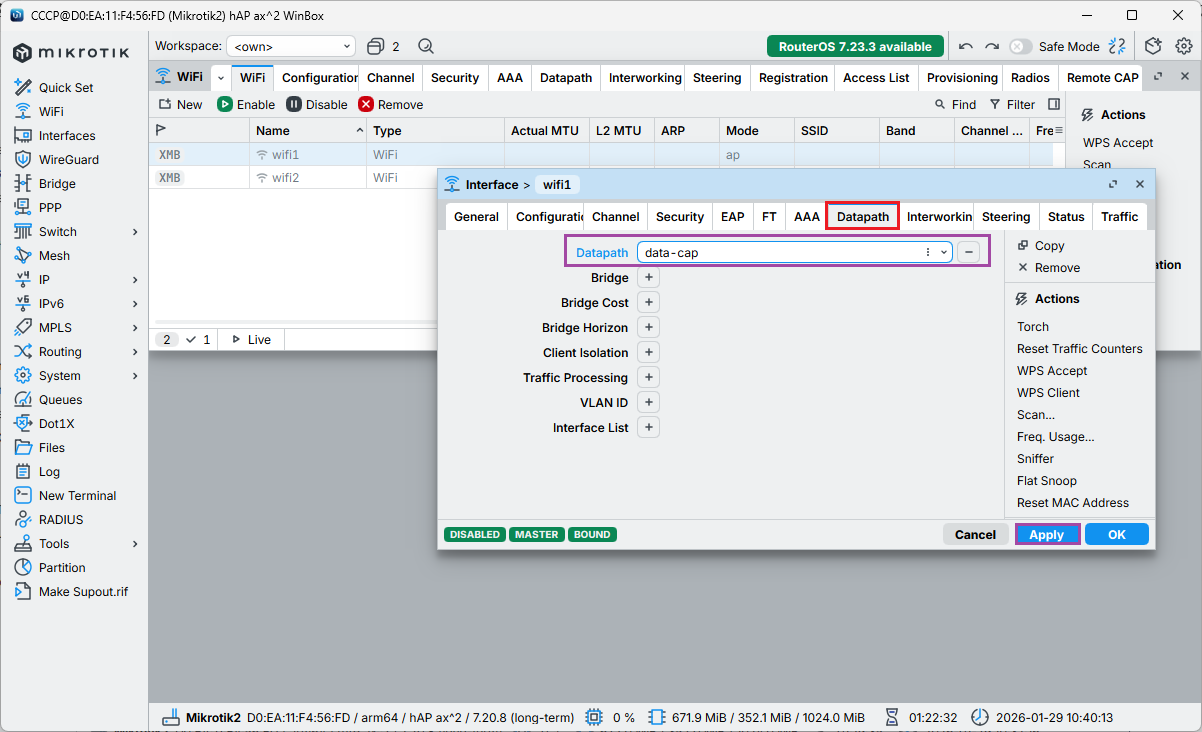Open WiFi menu in the sidebar
Viewport: 1202px width, 732px height.
(x=51, y=112)
